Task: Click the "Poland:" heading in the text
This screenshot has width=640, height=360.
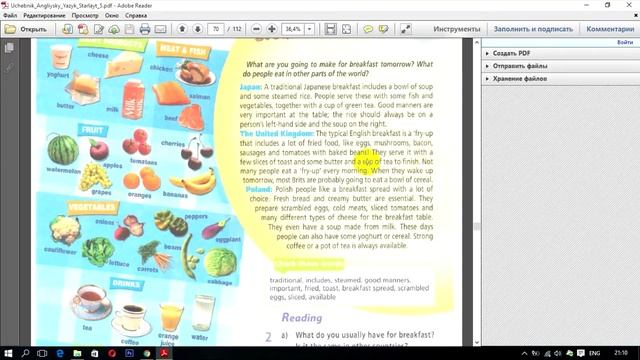Action: [x=259, y=189]
